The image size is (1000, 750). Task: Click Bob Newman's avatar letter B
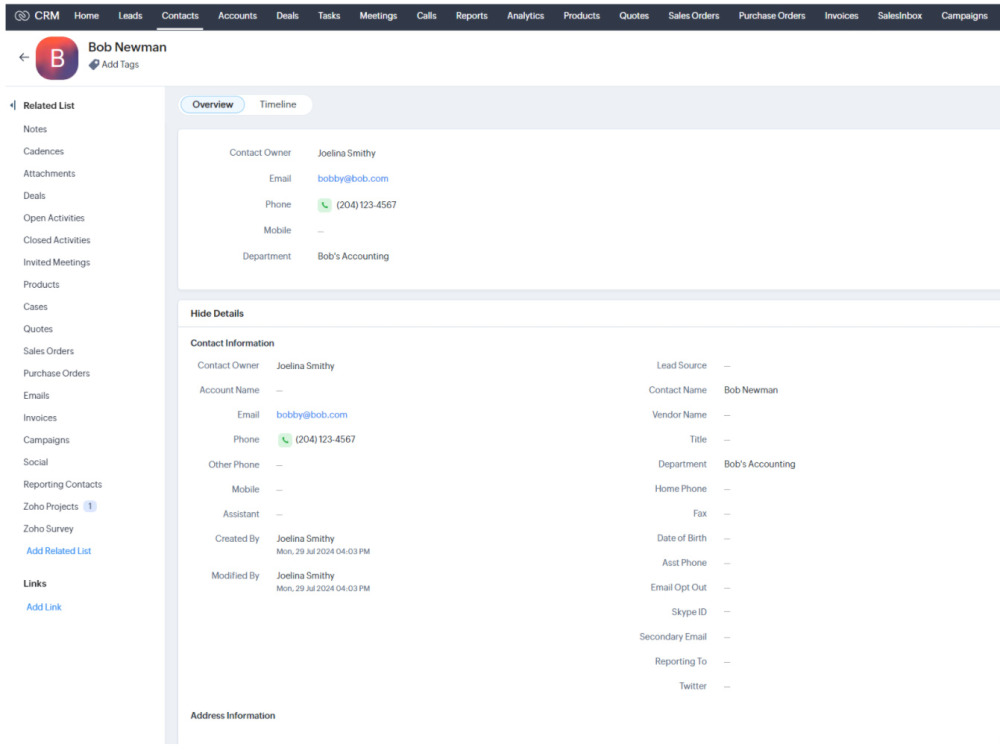pyautogui.click(x=57, y=58)
